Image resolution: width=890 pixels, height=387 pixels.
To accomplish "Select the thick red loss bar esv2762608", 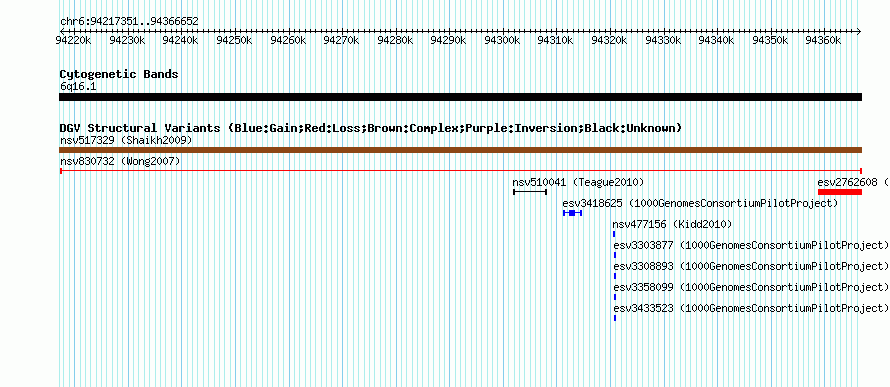I will [x=840, y=192].
